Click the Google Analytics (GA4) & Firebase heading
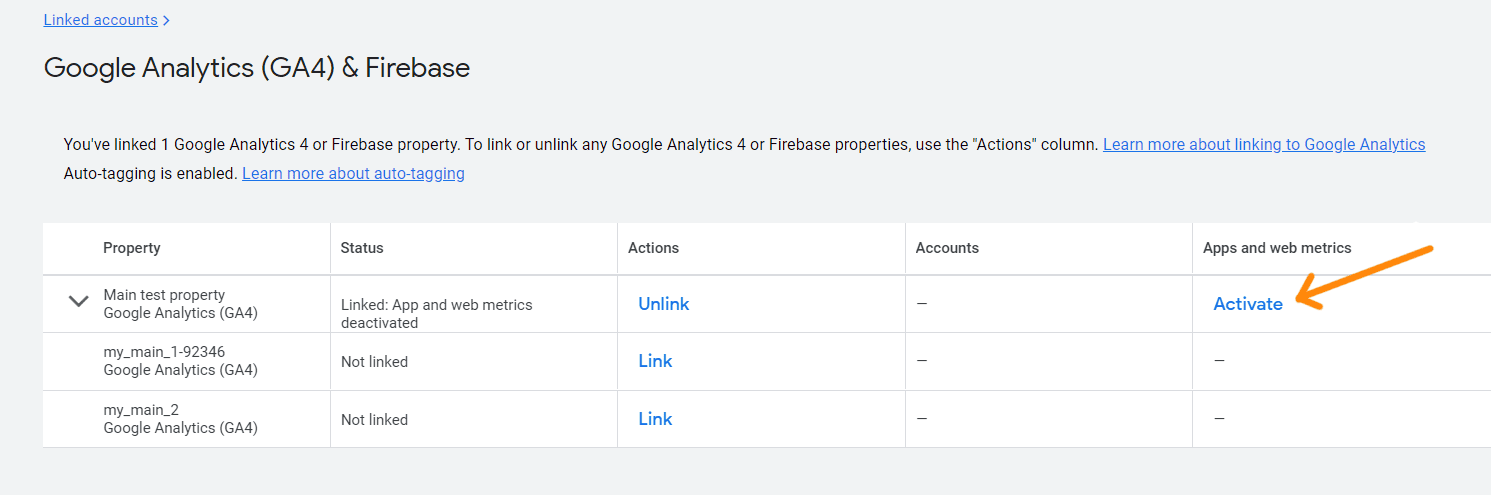The width and height of the screenshot is (1491, 495). click(x=257, y=68)
